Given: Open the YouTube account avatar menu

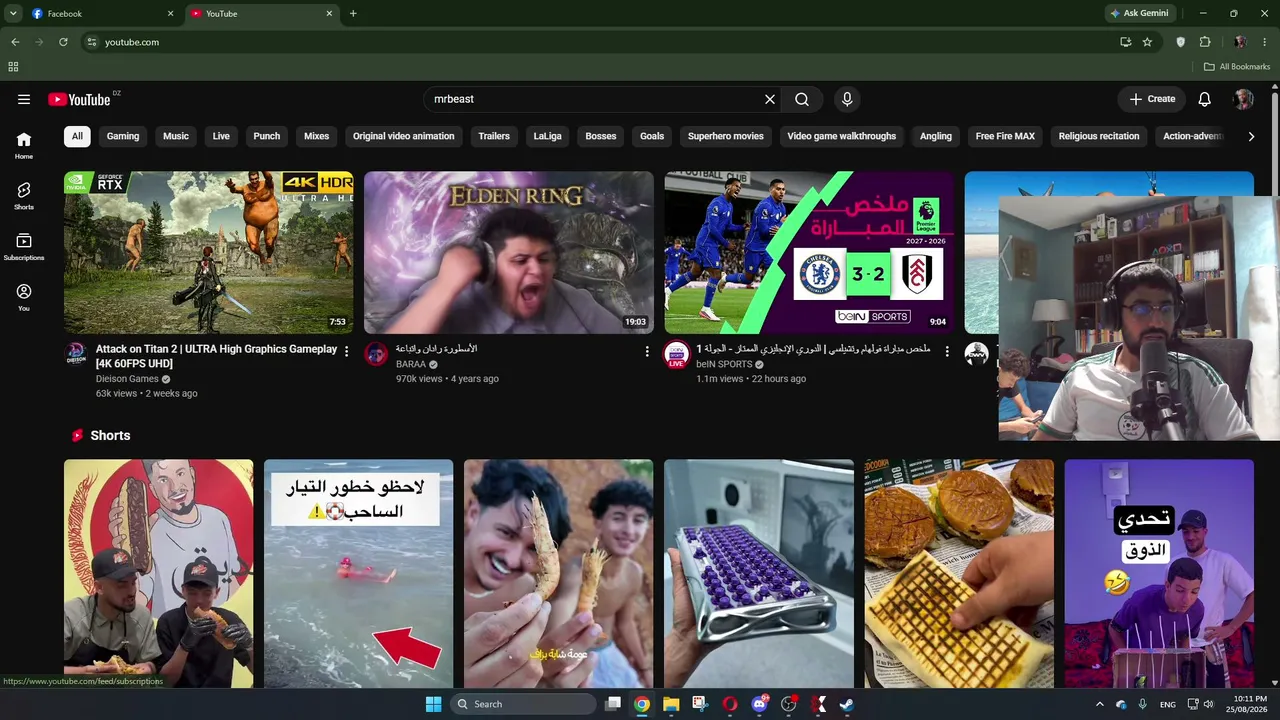Looking at the screenshot, I should click(x=1243, y=99).
